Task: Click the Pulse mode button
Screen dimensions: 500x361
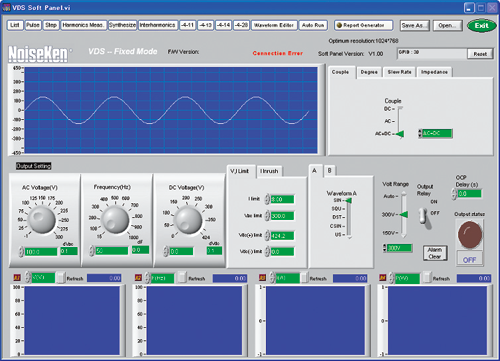Action: pyautogui.click(x=33, y=25)
